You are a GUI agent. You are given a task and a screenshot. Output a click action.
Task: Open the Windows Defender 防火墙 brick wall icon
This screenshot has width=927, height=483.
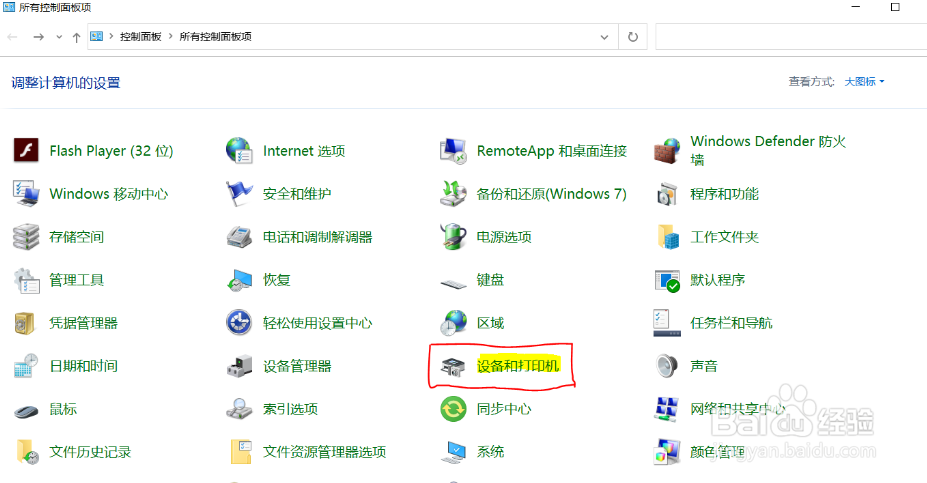click(x=667, y=151)
